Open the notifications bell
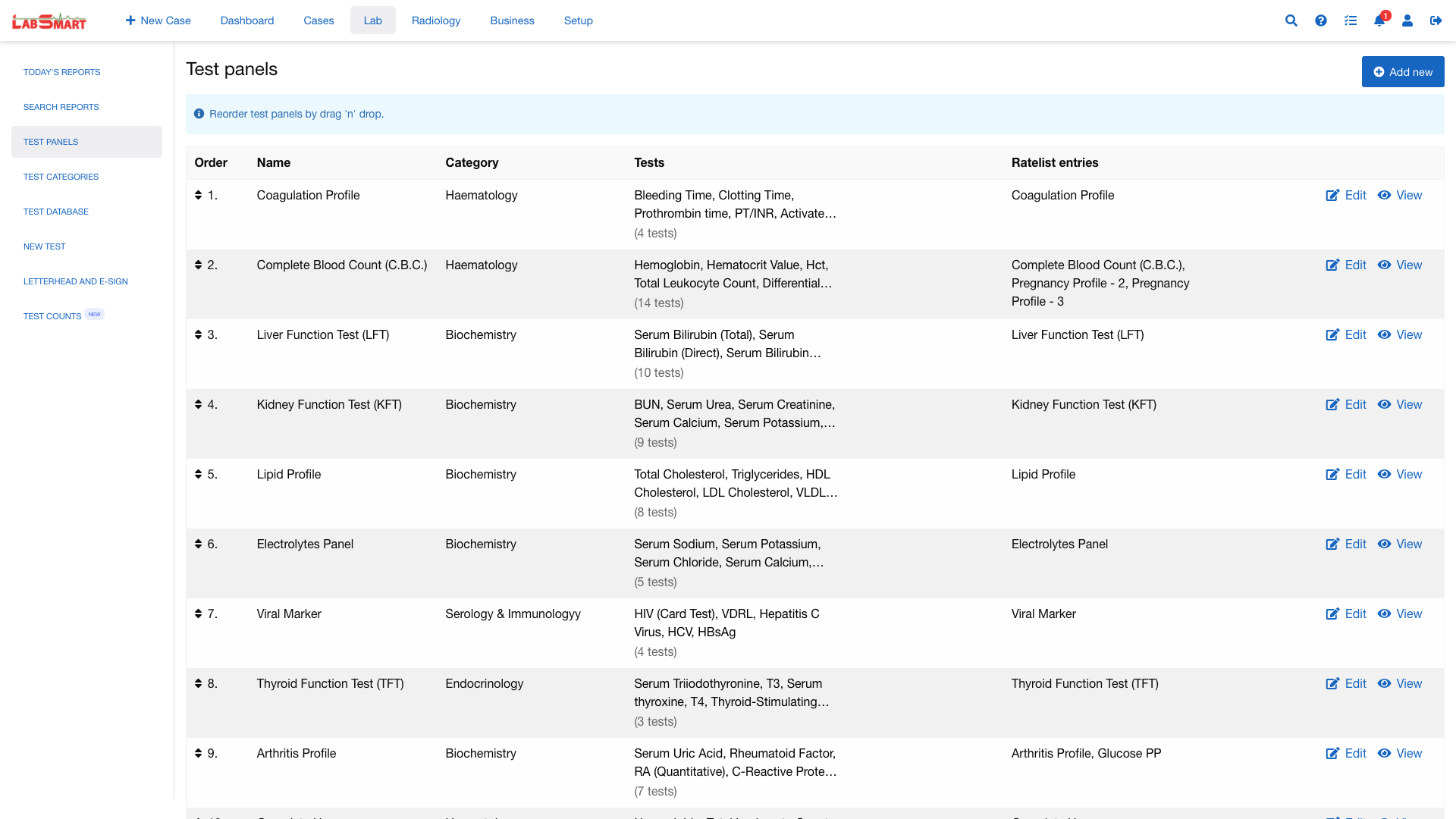This screenshot has height=819, width=1456. point(1379,20)
